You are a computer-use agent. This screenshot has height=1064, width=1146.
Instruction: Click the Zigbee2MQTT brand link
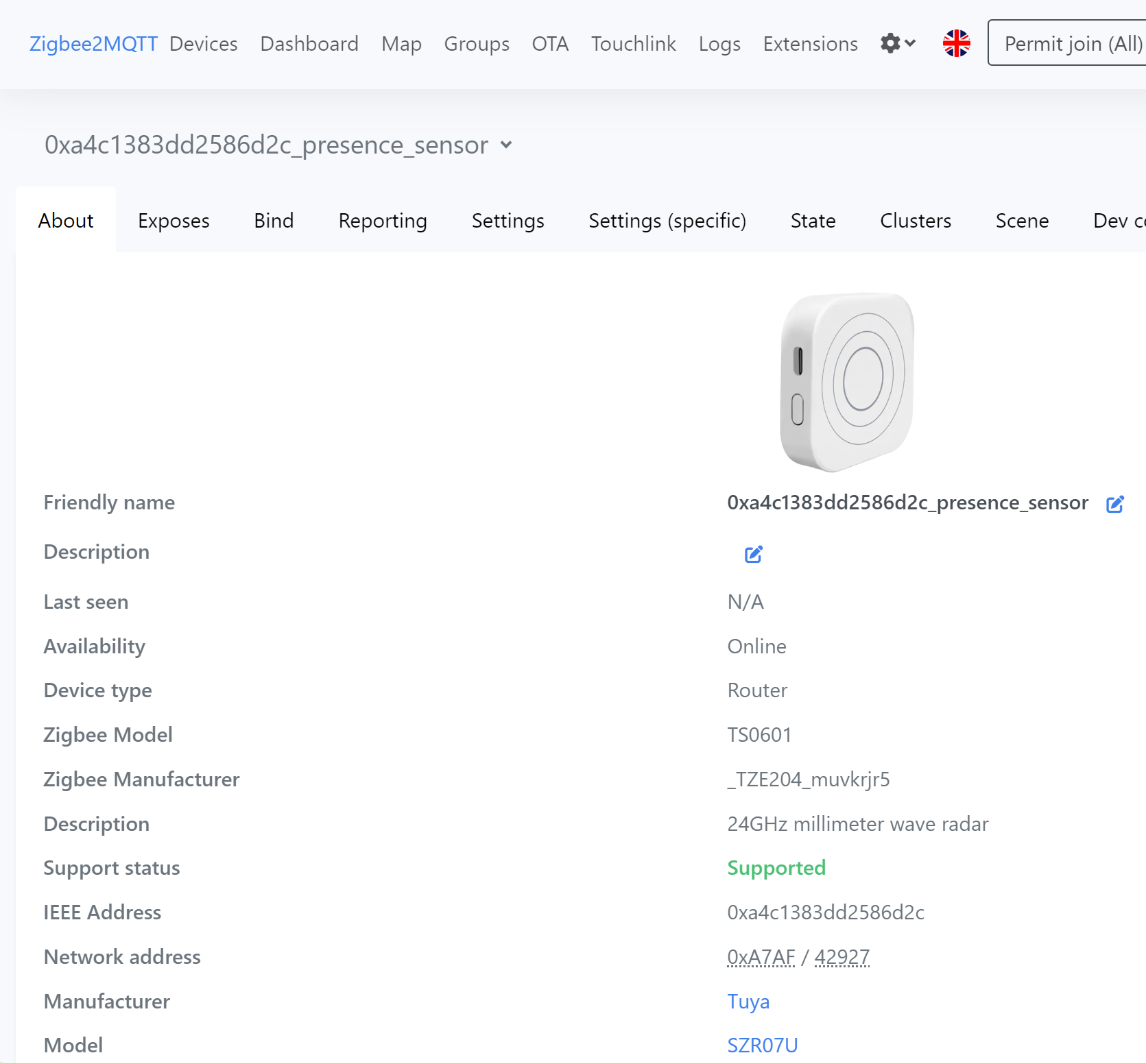[x=93, y=43]
